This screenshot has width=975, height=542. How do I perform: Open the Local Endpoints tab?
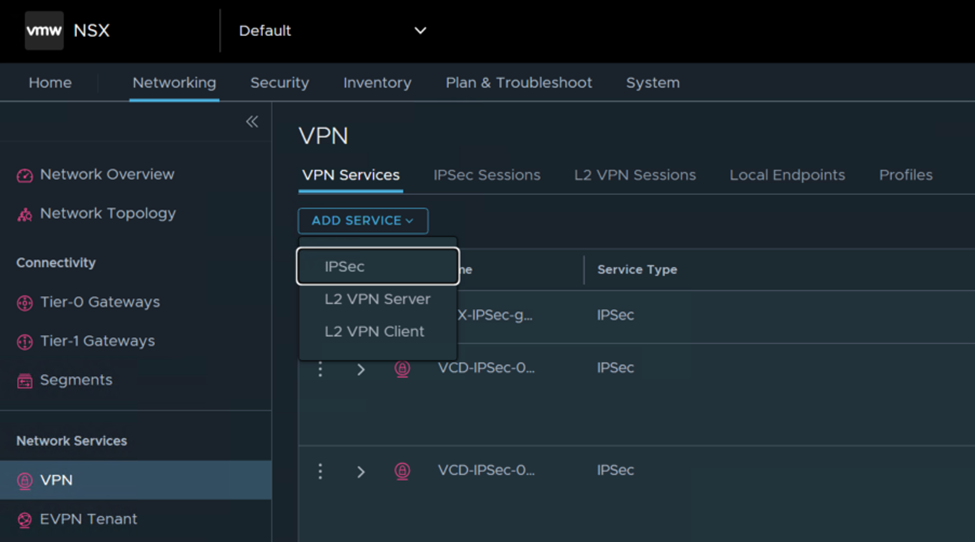coord(787,175)
